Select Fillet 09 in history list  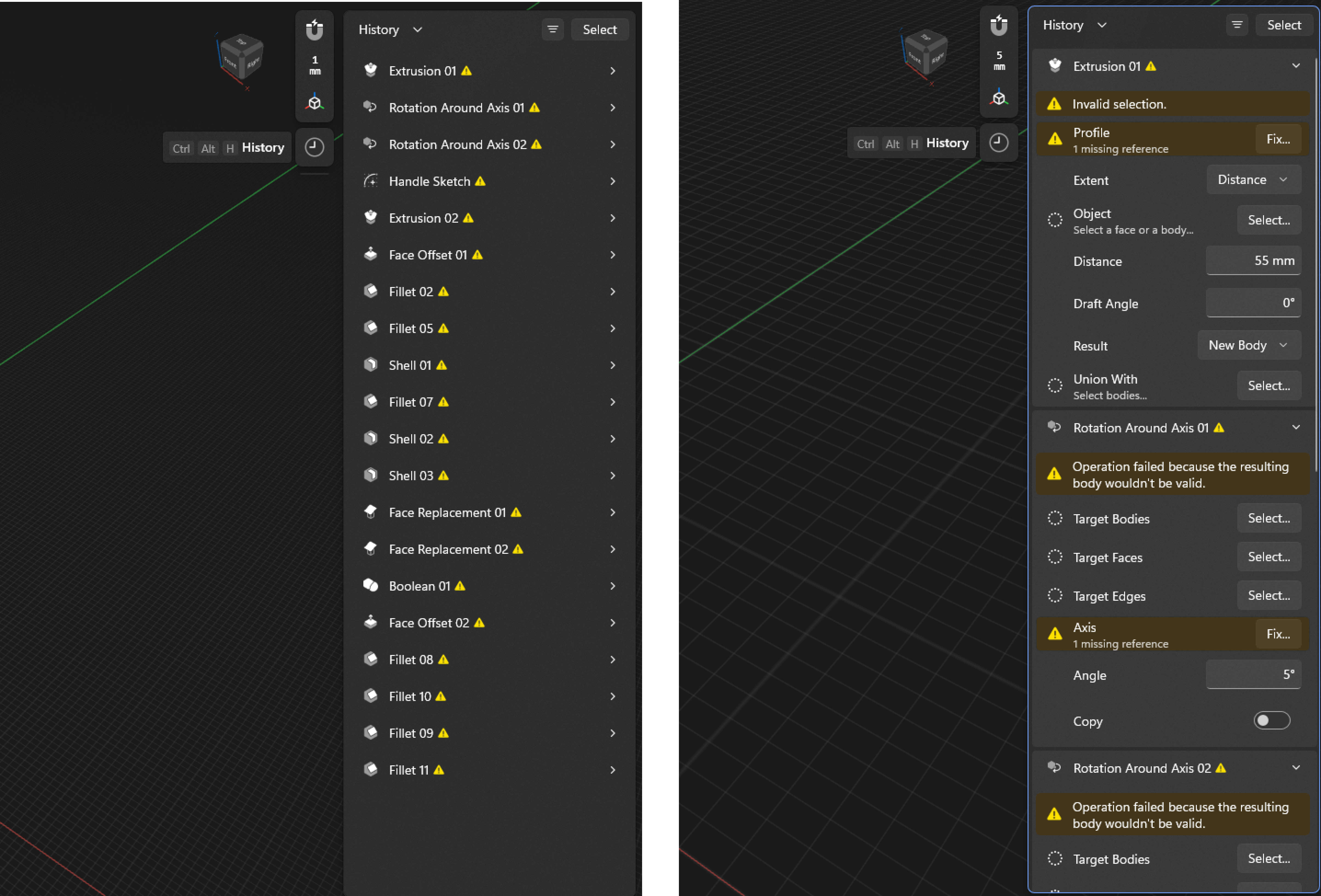tap(489, 733)
